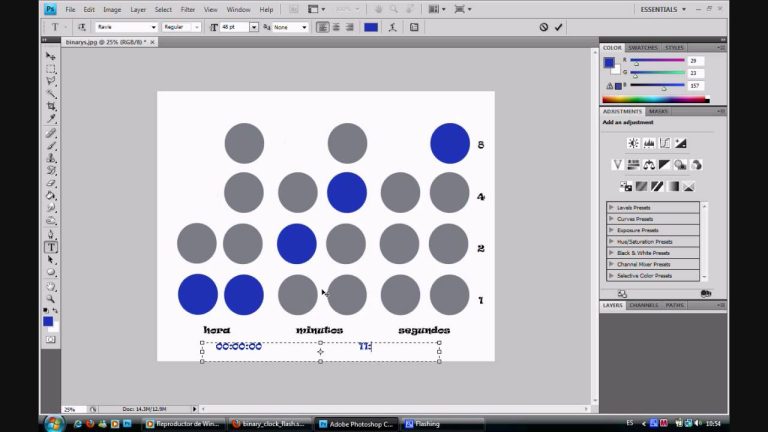The image size is (768, 432).
Task: Select the Horizontal Type tool
Action: (51, 247)
